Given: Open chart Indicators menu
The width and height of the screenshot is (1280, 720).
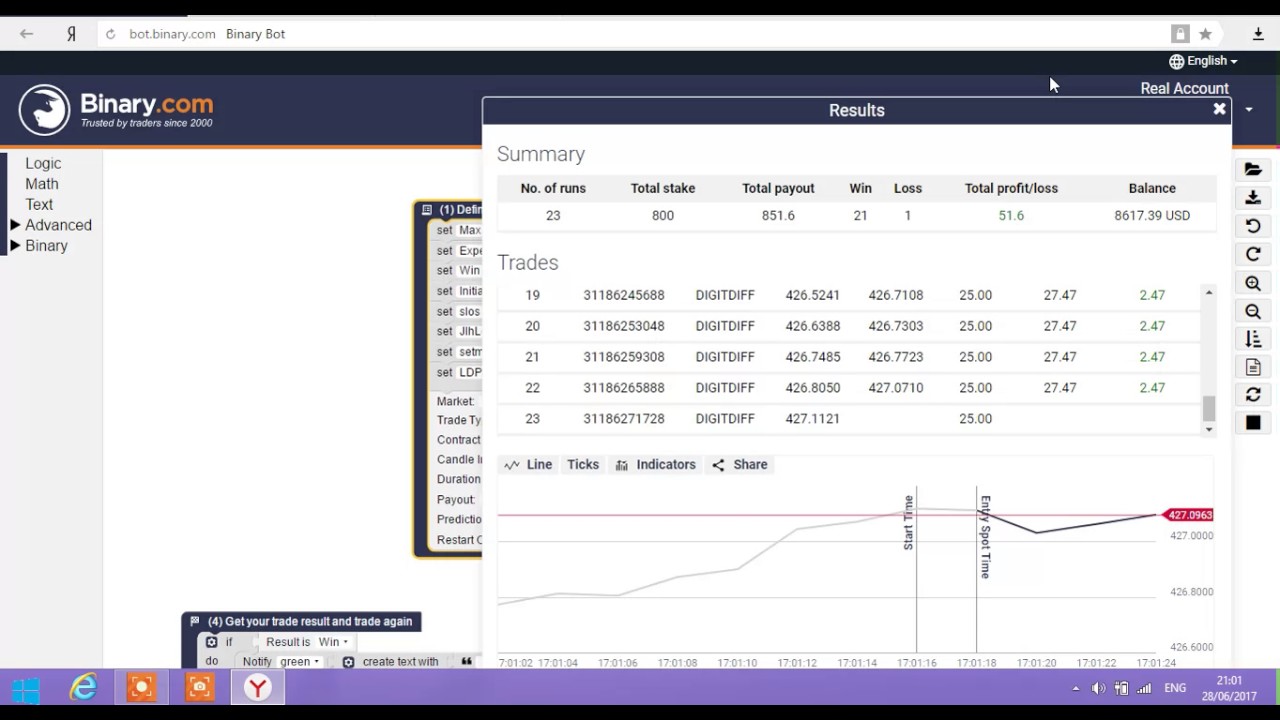Looking at the screenshot, I should (655, 464).
